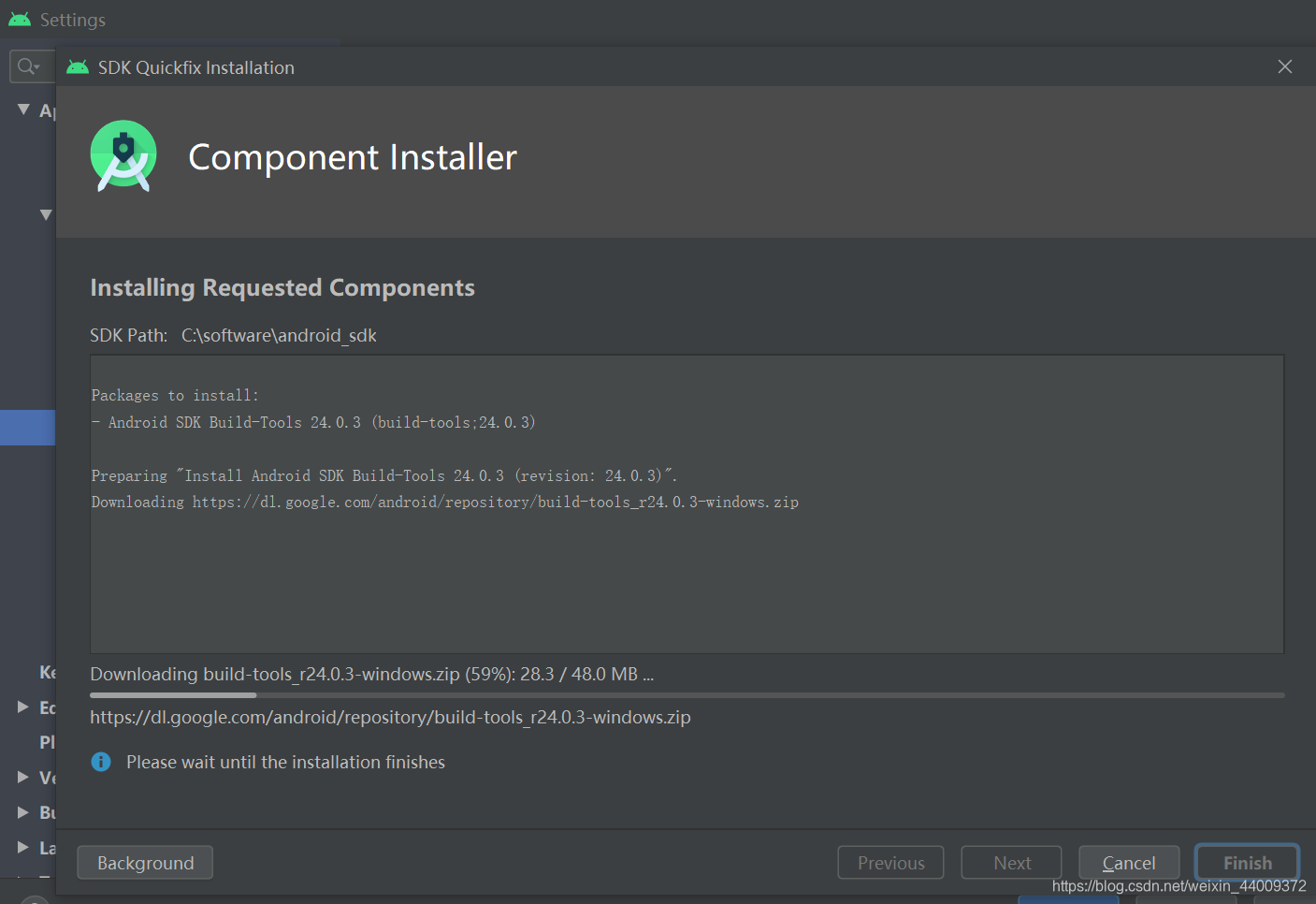Select the 'Pl' item in Settings tree

tap(48, 742)
